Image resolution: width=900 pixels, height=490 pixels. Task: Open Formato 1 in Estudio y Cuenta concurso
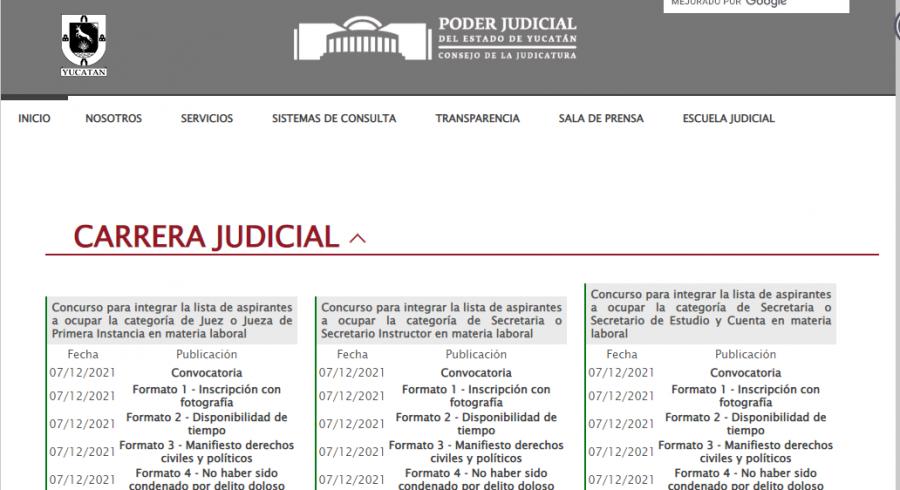click(x=746, y=396)
